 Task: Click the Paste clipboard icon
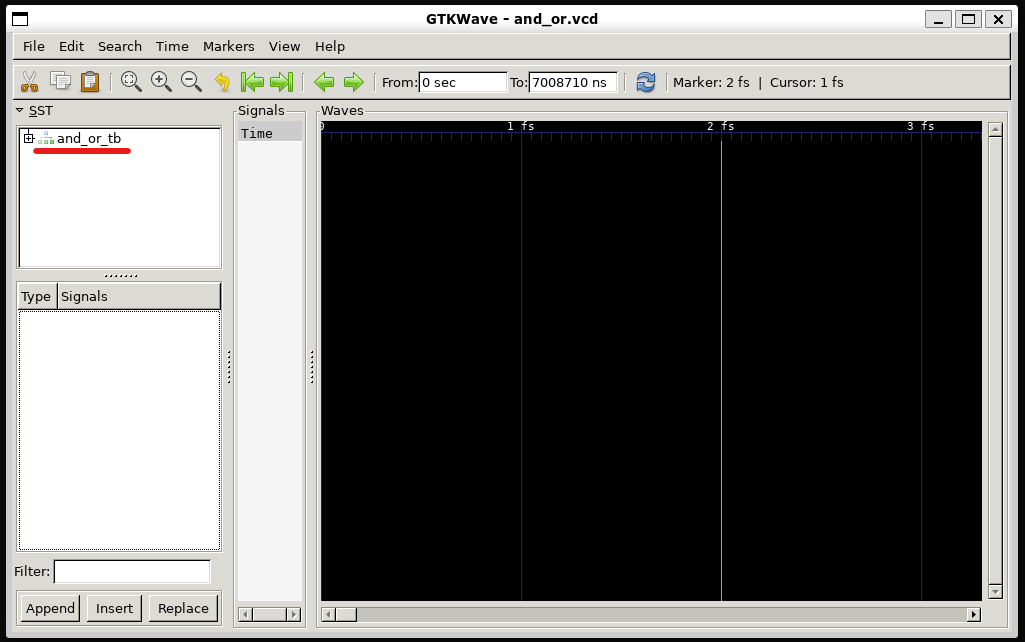click(90, 81)
